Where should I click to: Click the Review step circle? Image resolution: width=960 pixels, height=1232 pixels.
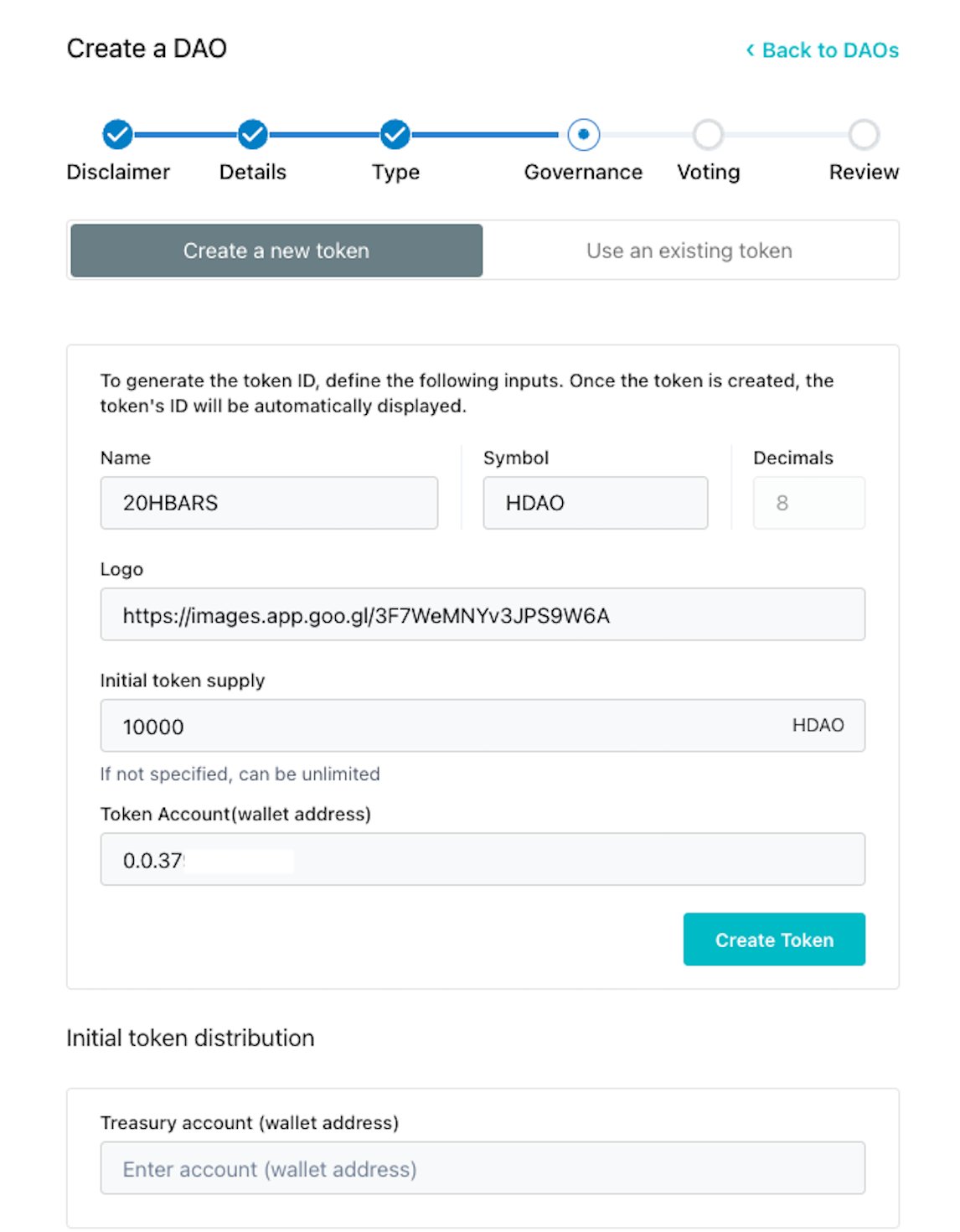click(864, 134)
